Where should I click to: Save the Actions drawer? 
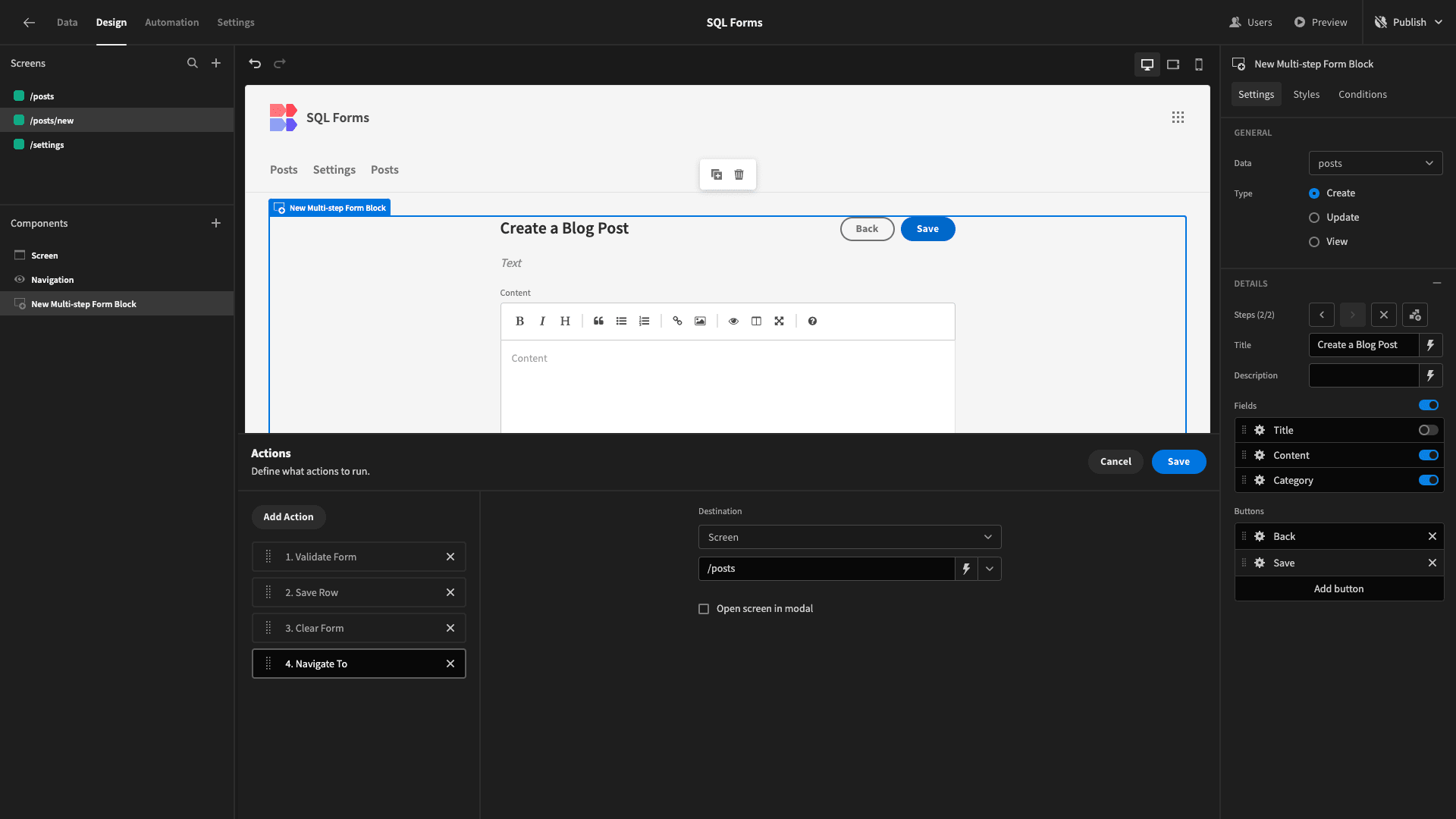[1178, 462]
